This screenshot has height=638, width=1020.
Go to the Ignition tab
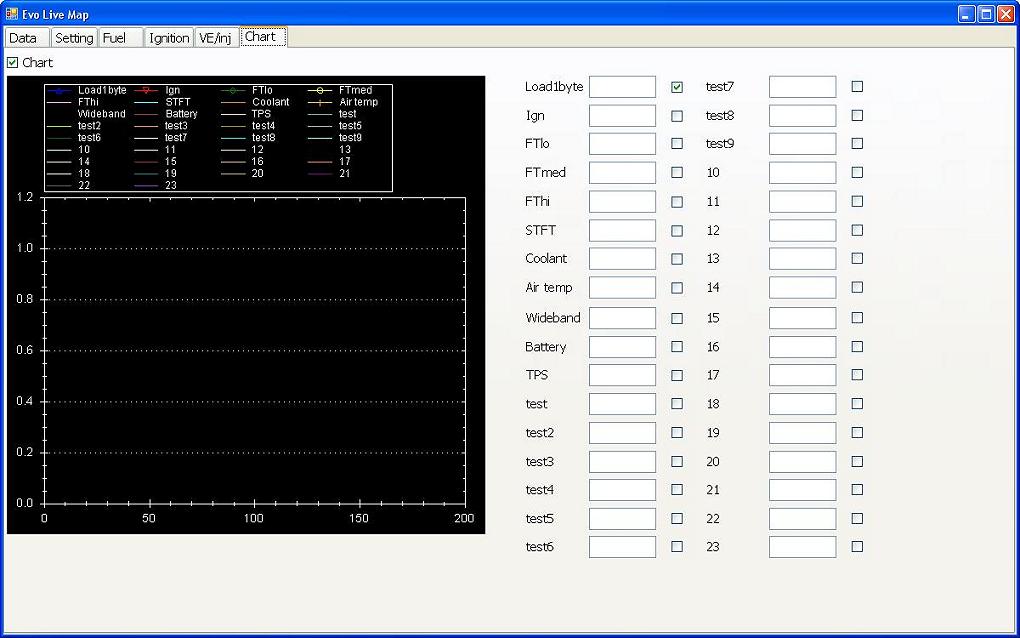click(169, 38)
